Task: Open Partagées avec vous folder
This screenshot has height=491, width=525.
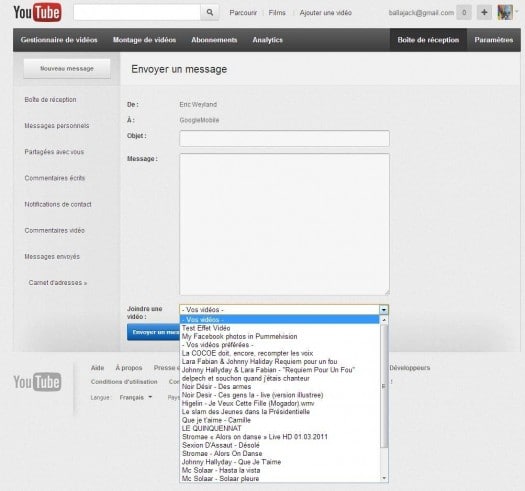Action: [54, 152]
